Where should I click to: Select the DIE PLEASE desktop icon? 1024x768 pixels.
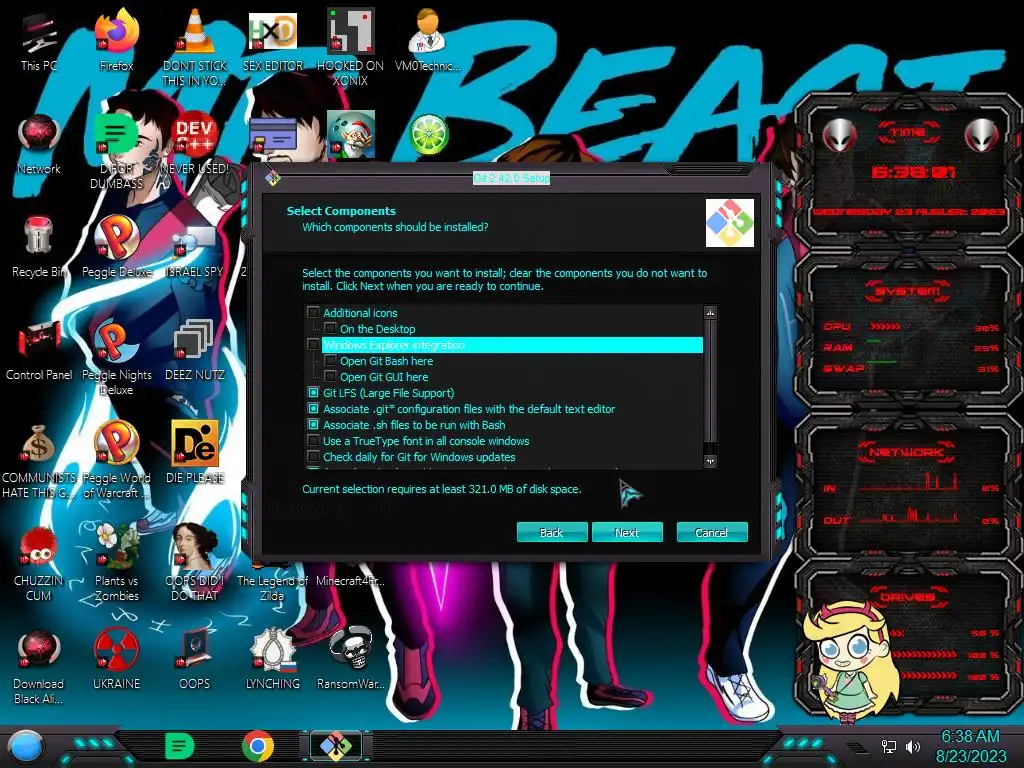click(195, 453)
